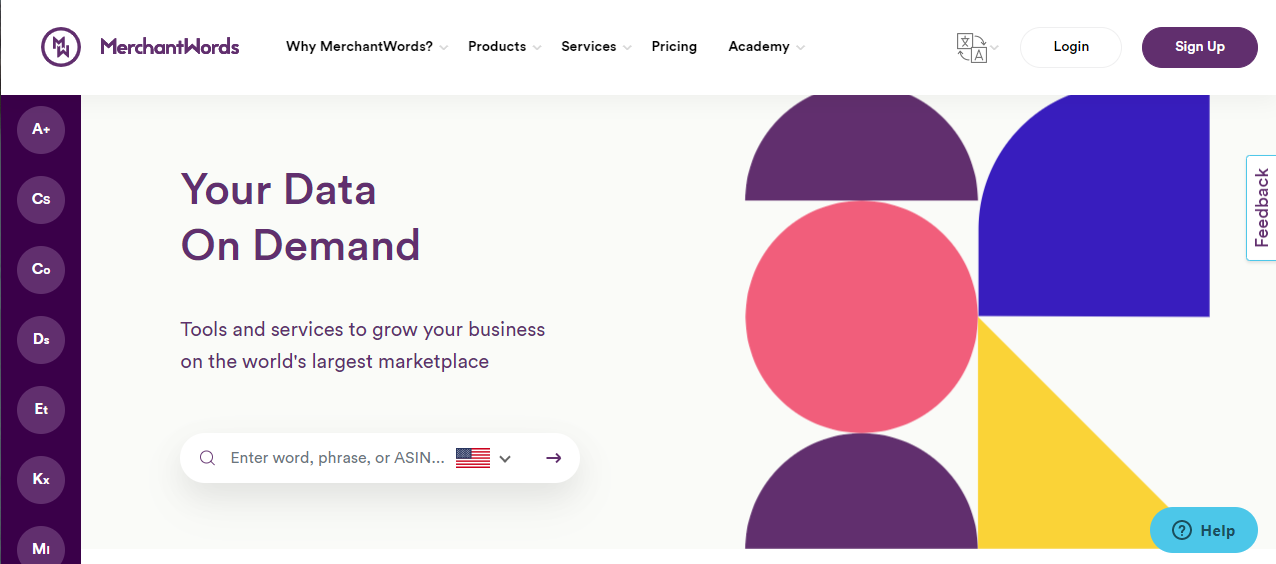
Task: Select the Cs sidebar icon
Action: [x=41, y=199]
